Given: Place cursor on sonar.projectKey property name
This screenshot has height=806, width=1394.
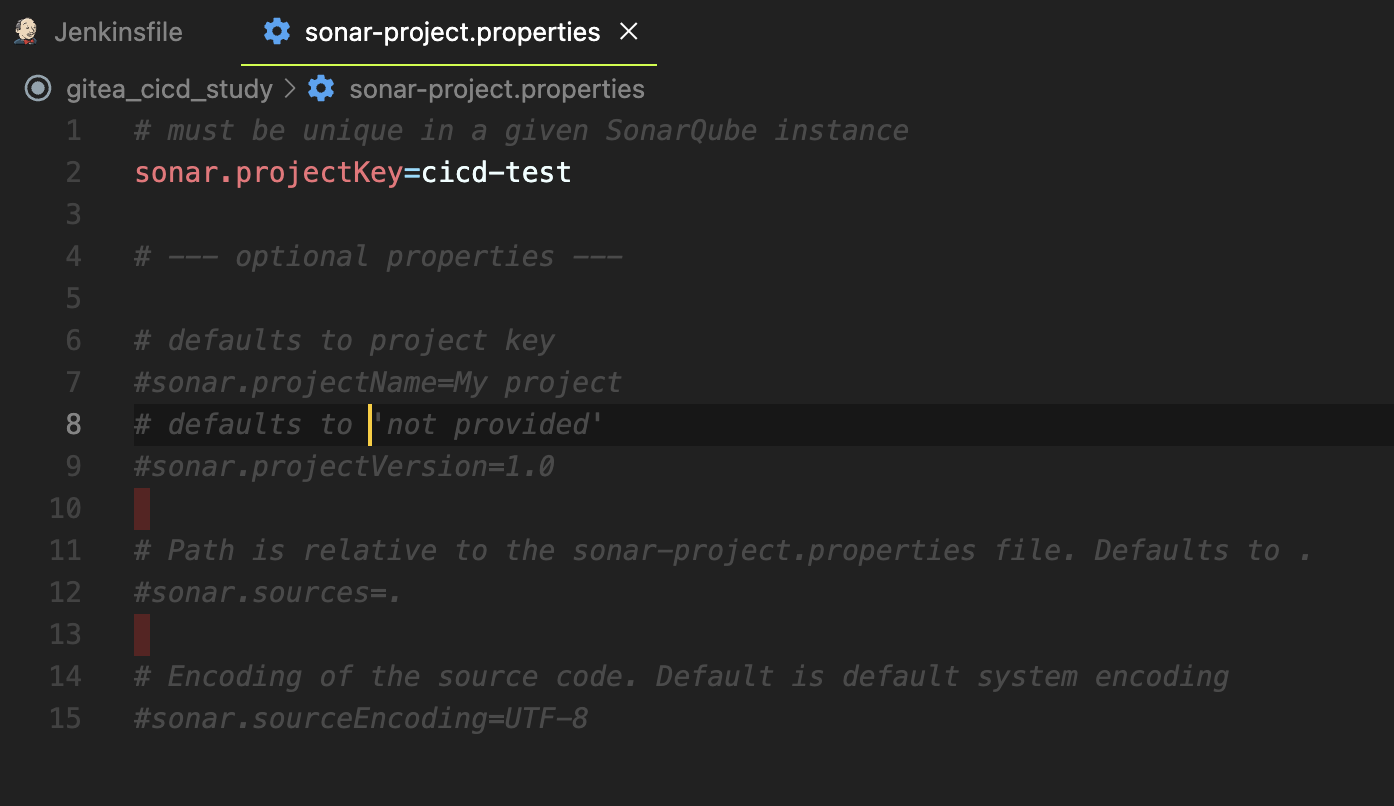Looking at the screenshot, I should 269,172.
